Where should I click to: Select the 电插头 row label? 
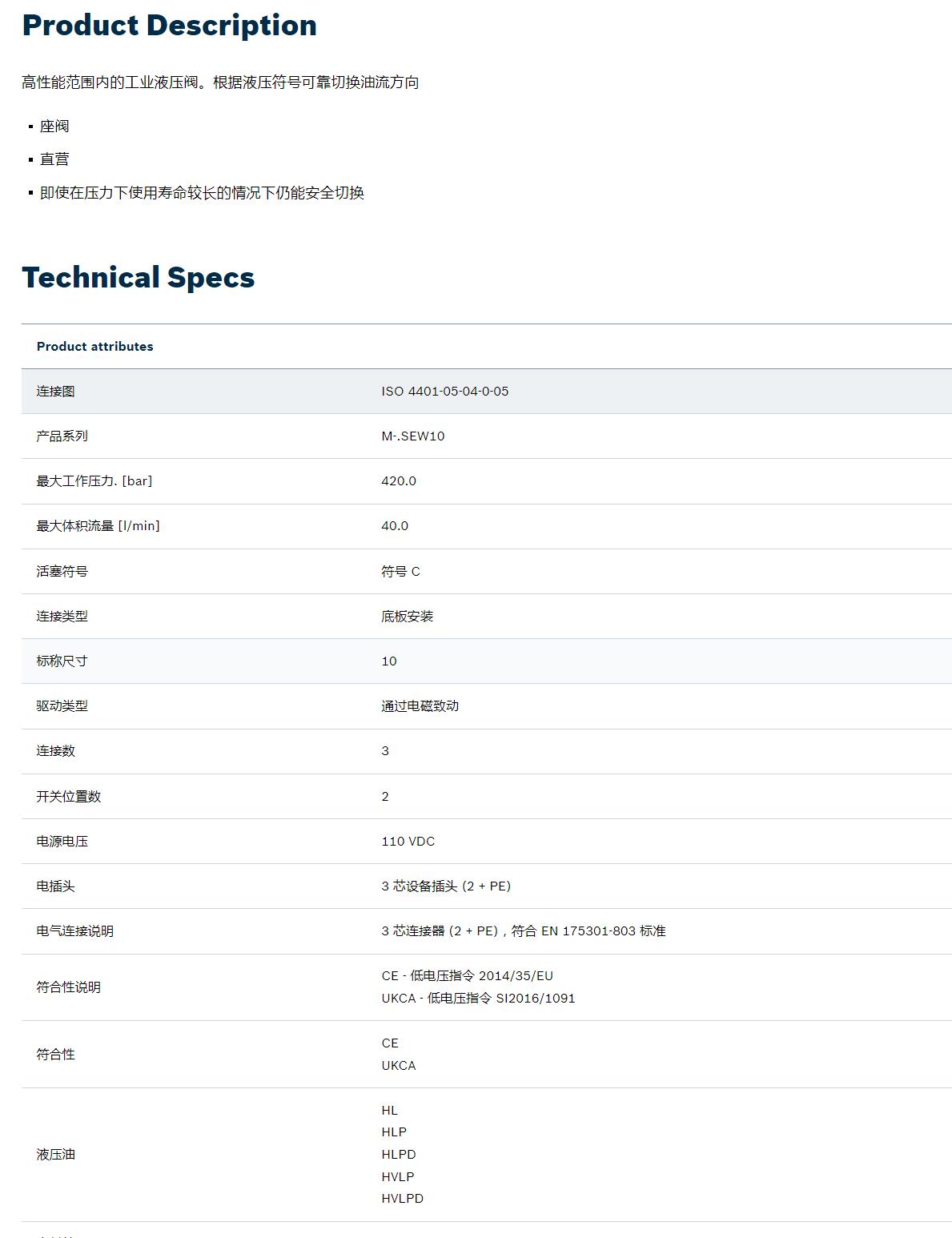point(54,886)
